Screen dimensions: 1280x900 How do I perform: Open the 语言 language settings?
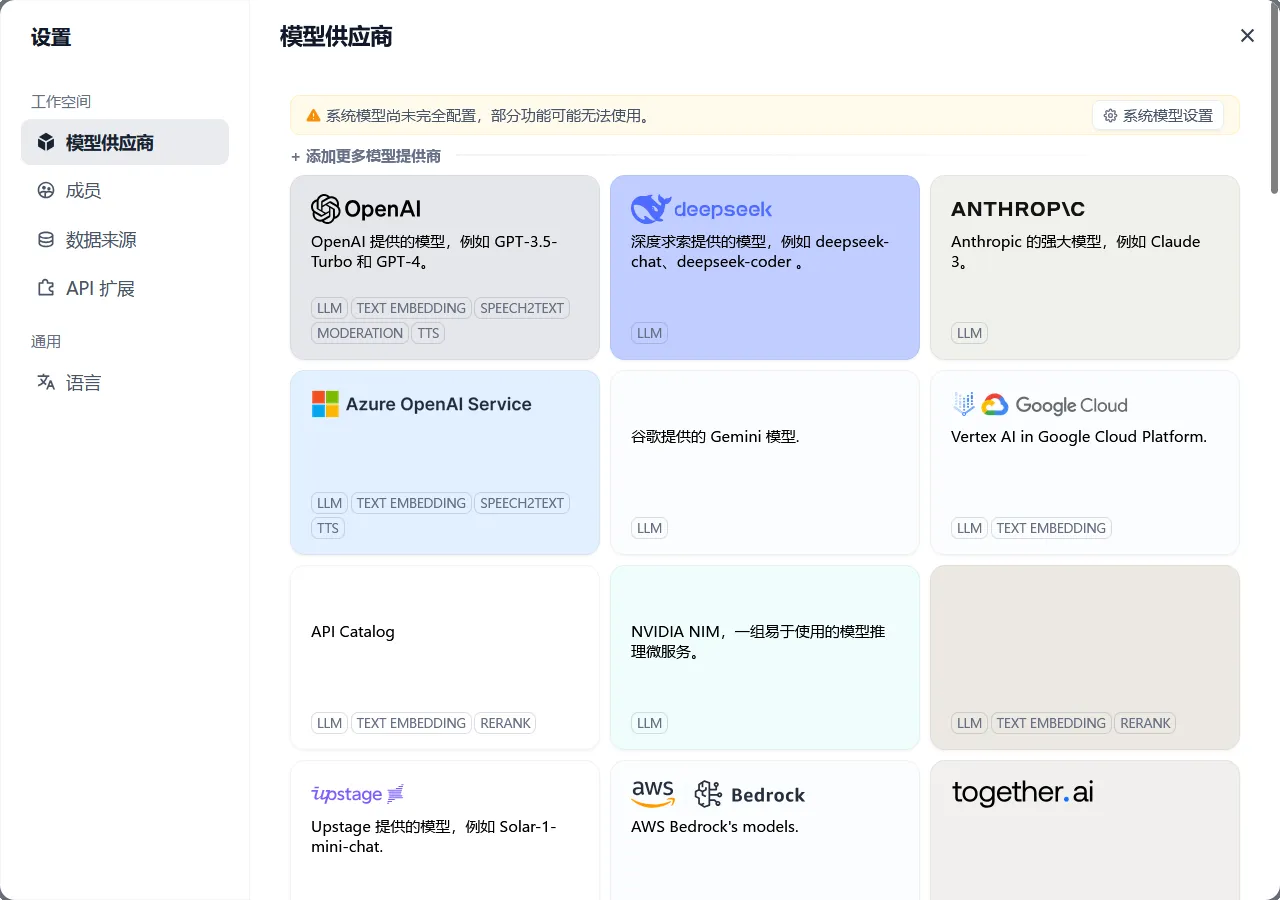pos(125,382)
